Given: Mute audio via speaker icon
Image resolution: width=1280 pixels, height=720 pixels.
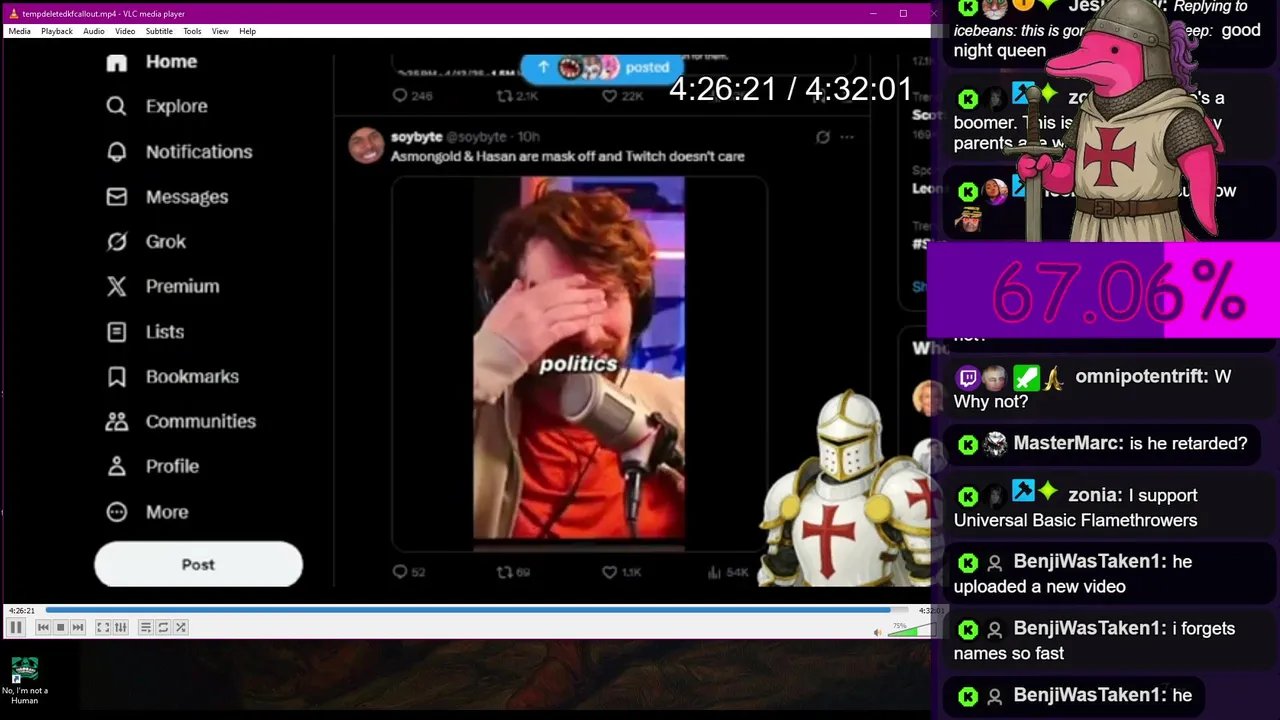Looking at the screenshot, I should pos(877,632).
